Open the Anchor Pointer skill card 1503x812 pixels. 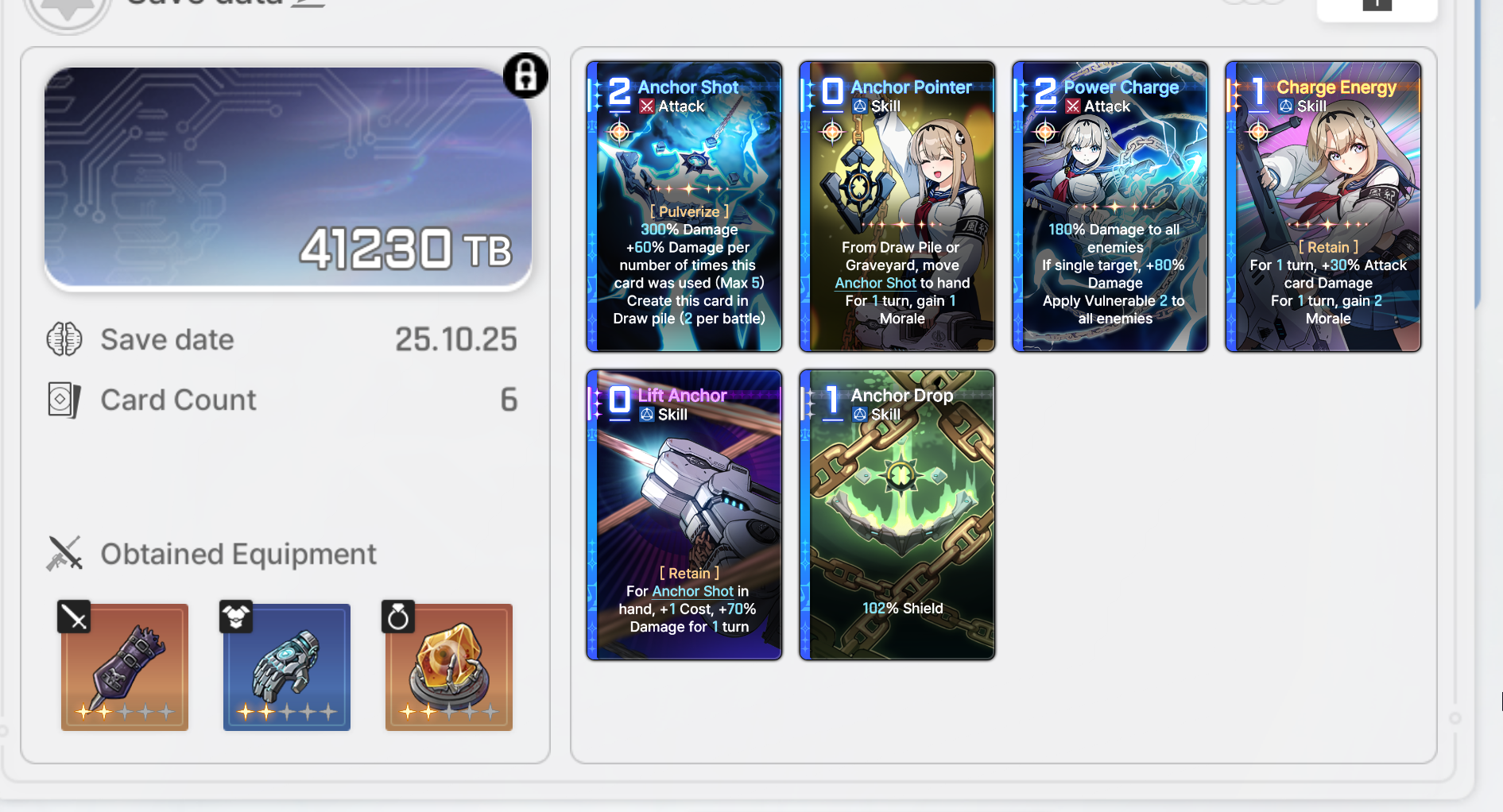(897, 207)
